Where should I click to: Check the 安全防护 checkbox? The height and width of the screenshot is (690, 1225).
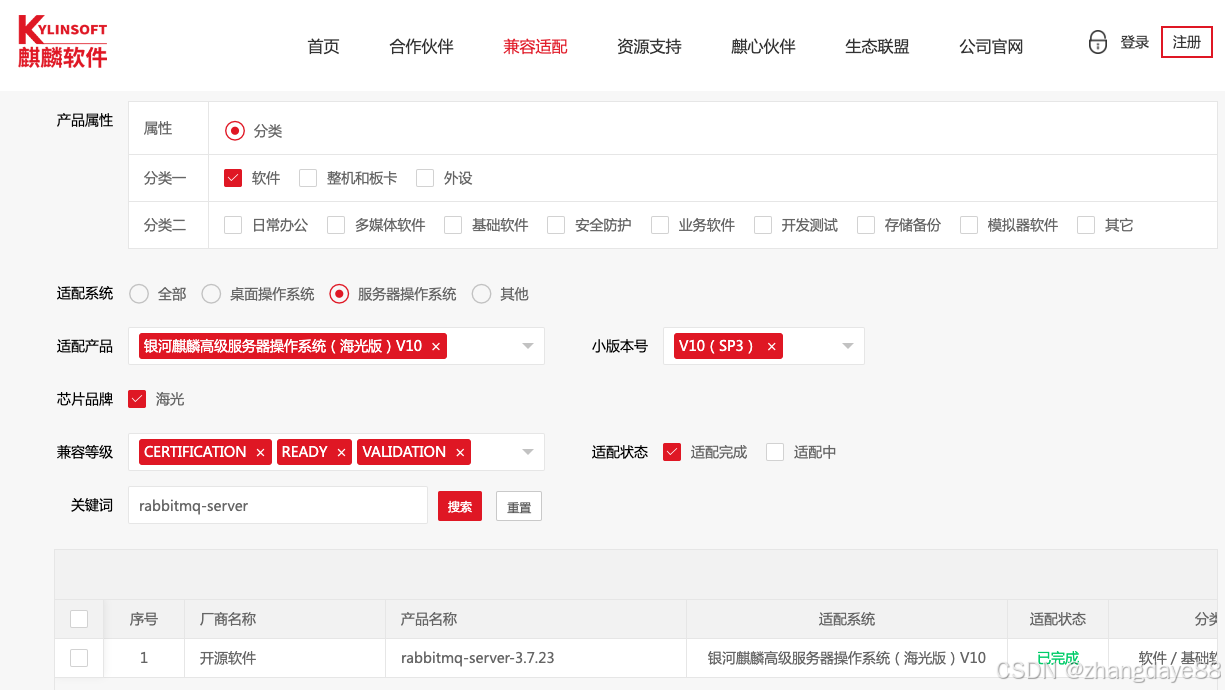pos(556,225)
